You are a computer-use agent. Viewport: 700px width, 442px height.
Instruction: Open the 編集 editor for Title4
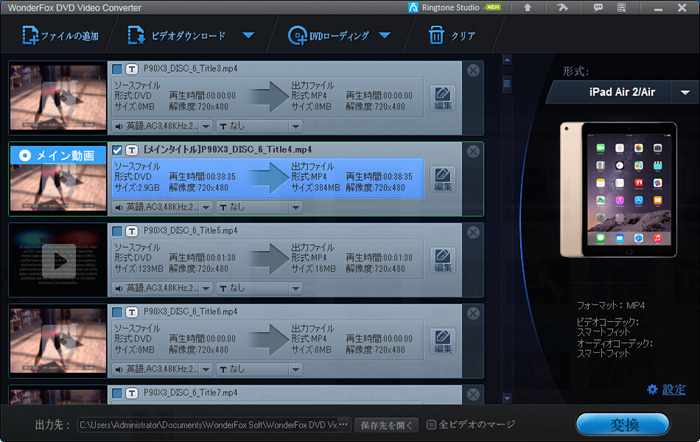[x=442, y=180]
